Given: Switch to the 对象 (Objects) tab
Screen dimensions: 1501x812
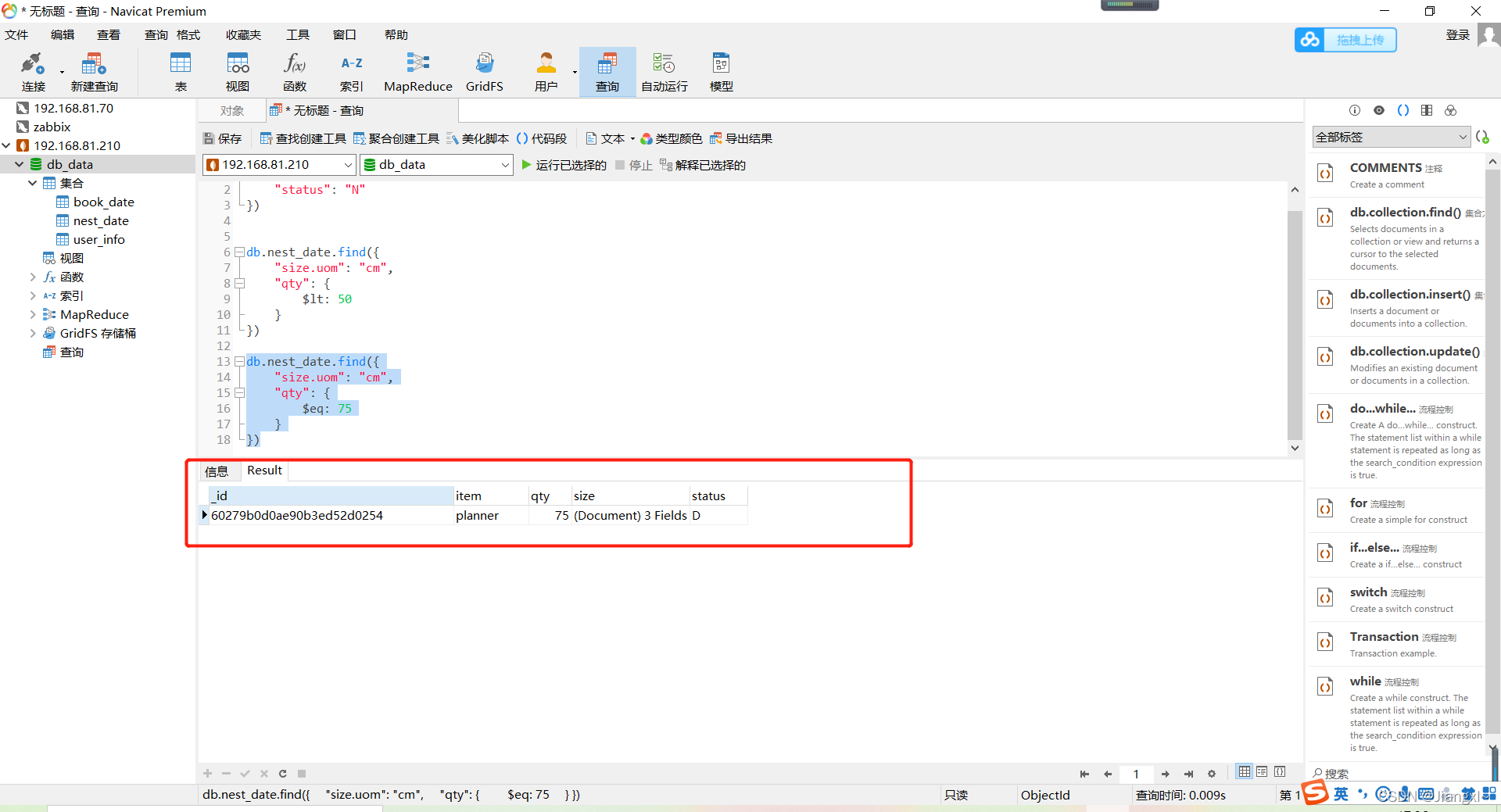Looking at the screenshot, I should tap(232, 111).
